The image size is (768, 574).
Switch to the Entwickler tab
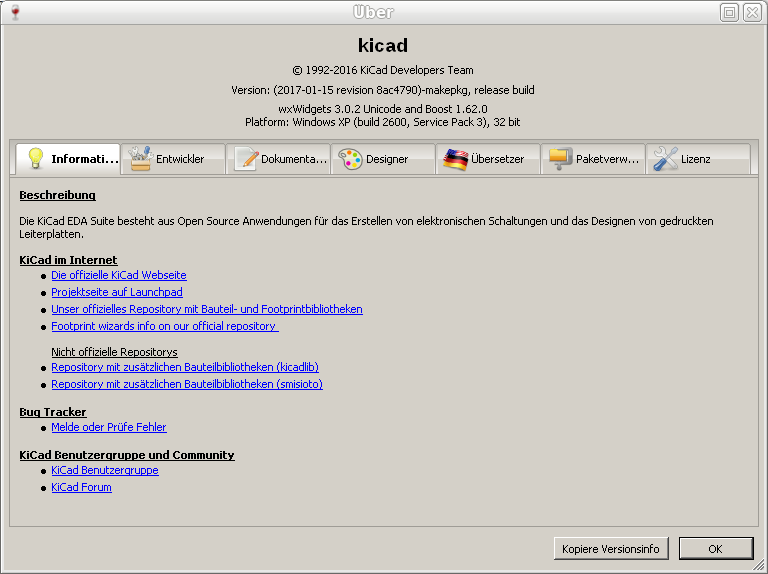[x=173, y=159]
